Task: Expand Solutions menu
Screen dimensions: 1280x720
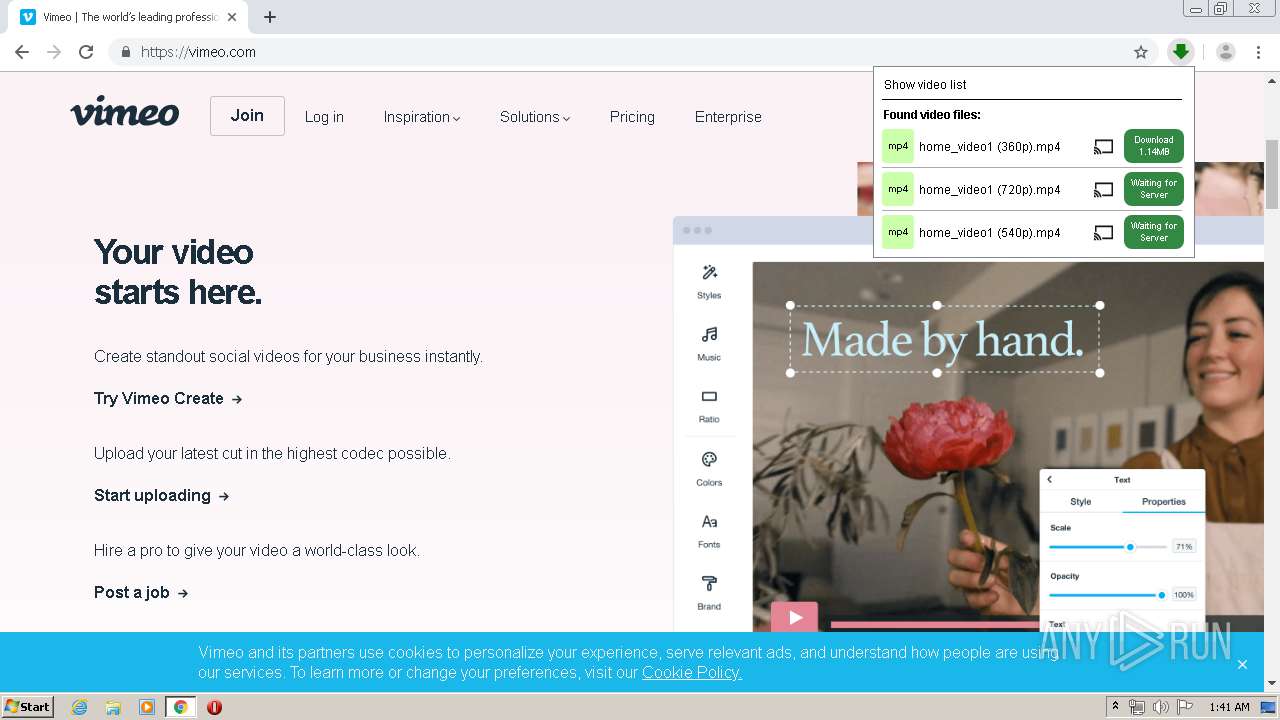Action: coord(535,117)
